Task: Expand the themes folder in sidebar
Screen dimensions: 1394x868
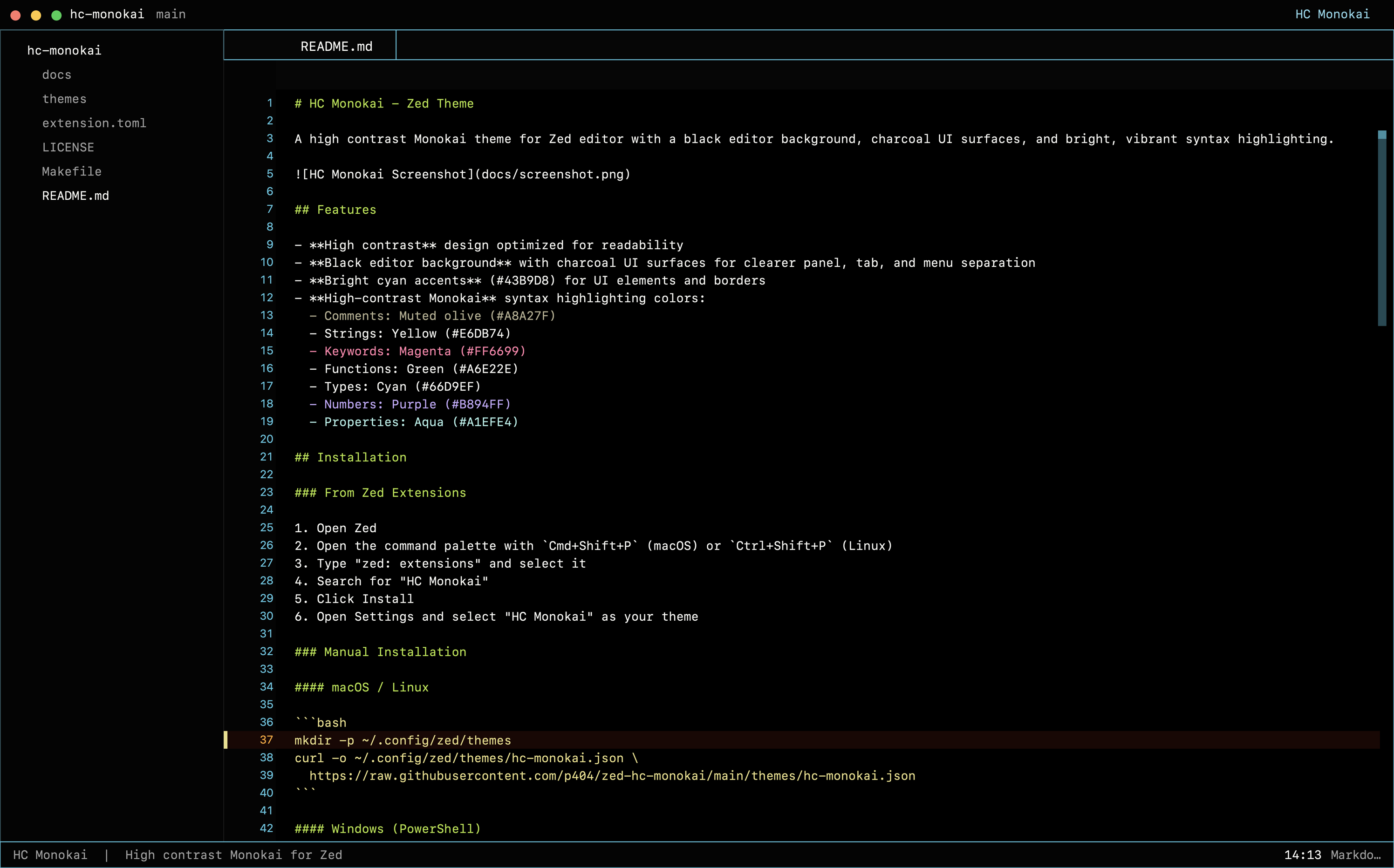Action: pos(64,99)
